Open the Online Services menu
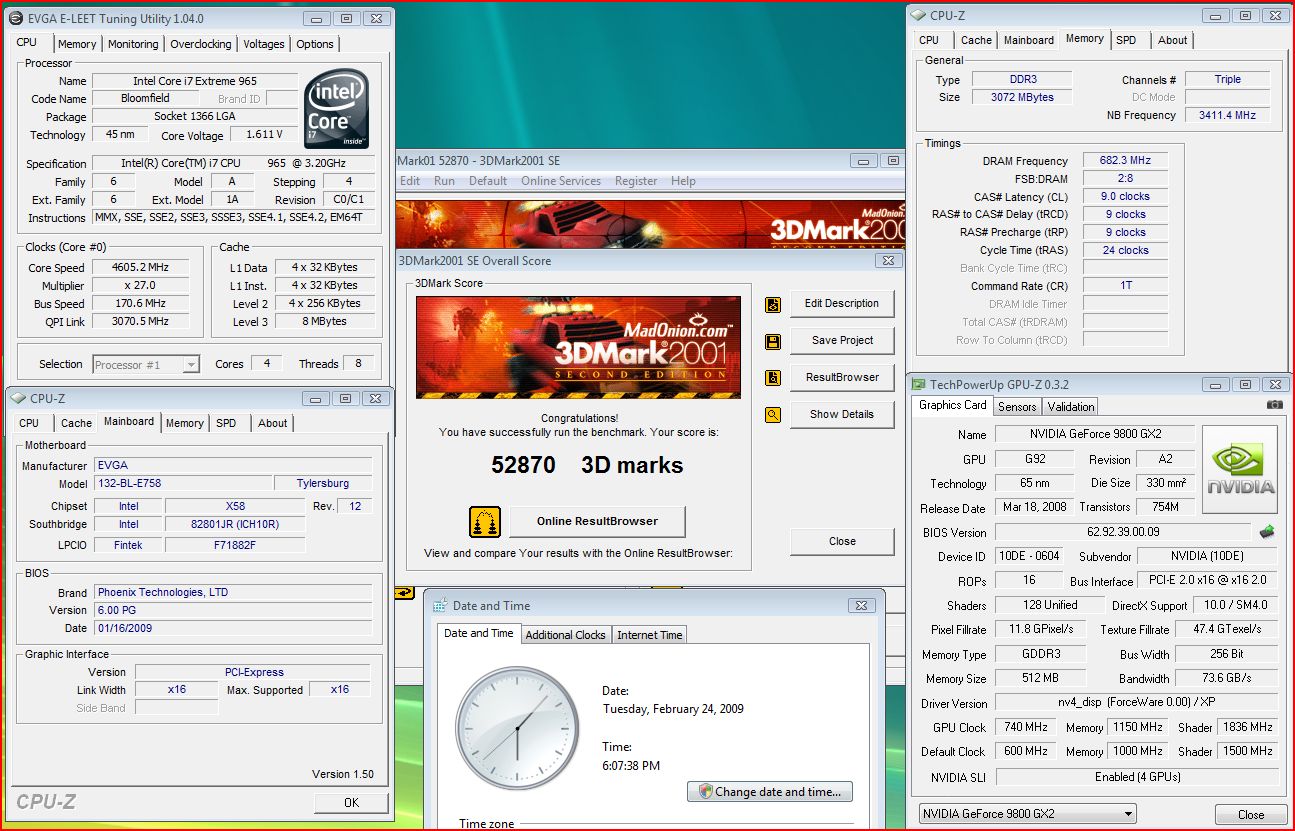The height and width of the screenshot is (831, 1295). click(x=561, y=181)
